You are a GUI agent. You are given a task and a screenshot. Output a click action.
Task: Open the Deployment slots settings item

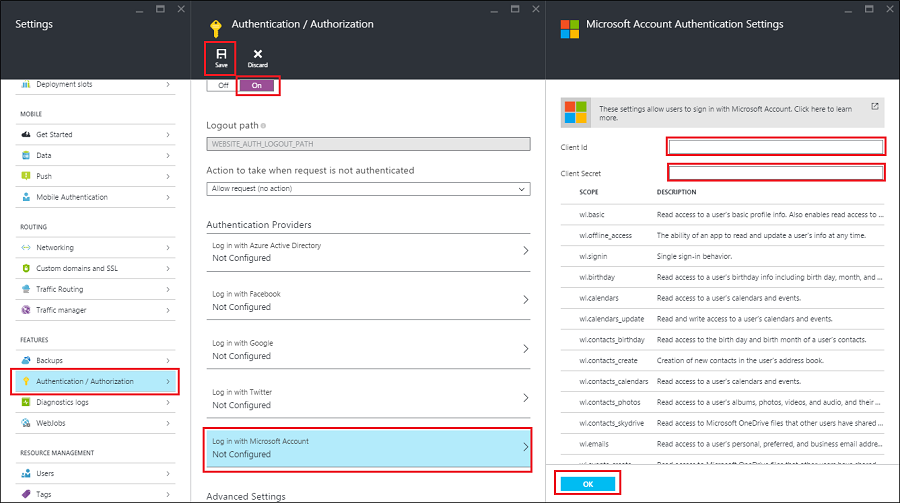tap(95, 84)
